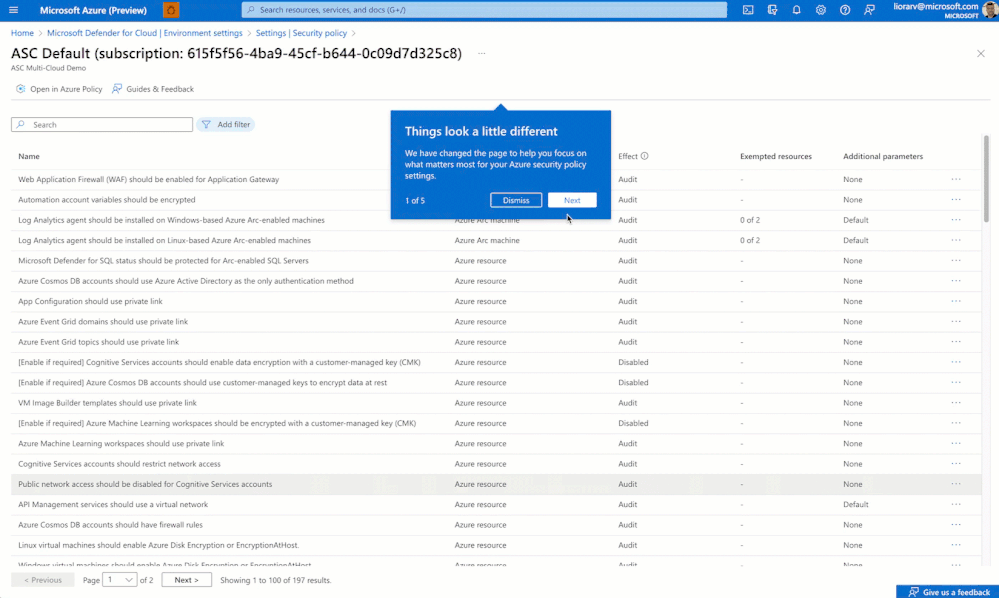Click 'Showing 1 to 100 of 197 results' text
Image resolution: width=999 pixels, height=598 pixels.
tap(276, 580)
